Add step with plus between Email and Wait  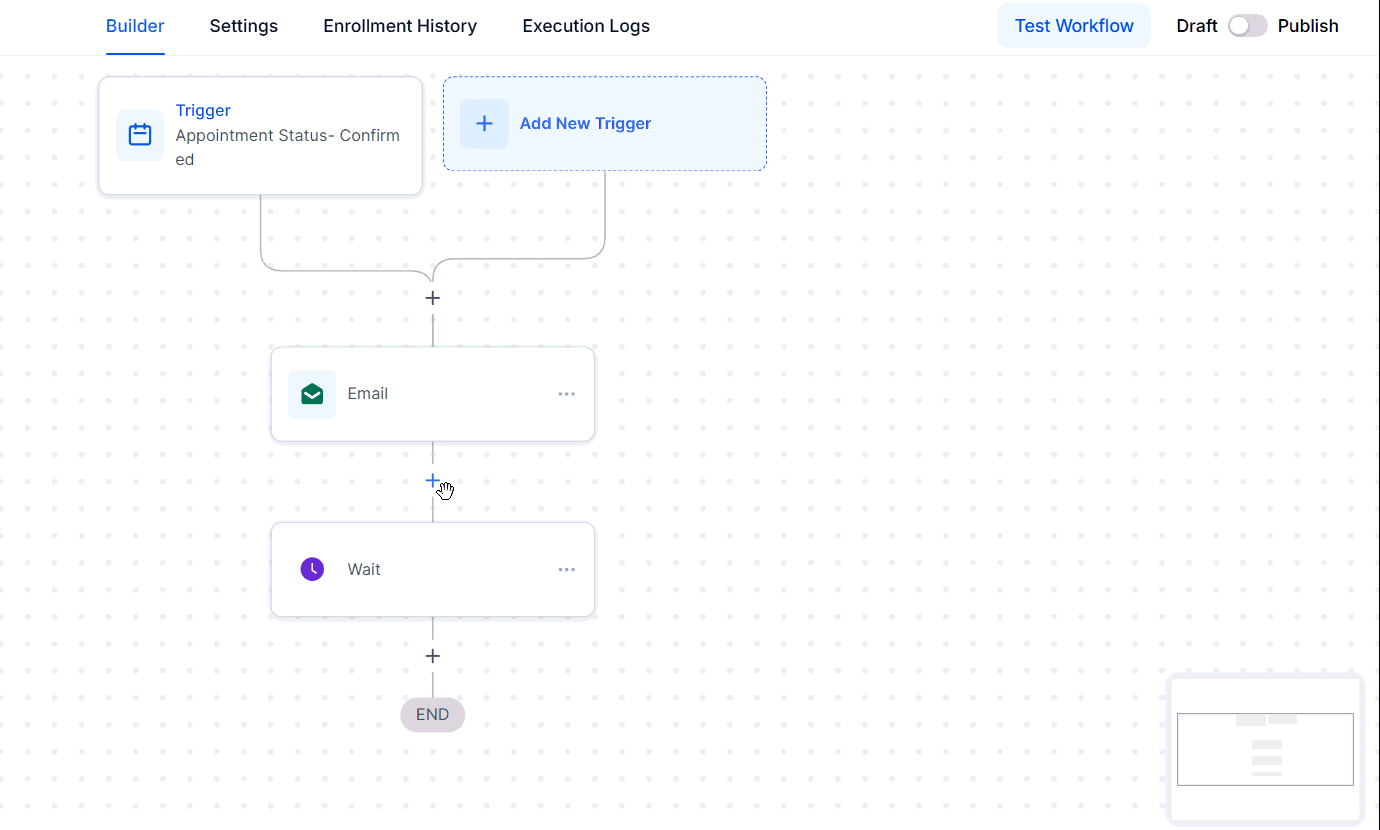pos(433,481)
